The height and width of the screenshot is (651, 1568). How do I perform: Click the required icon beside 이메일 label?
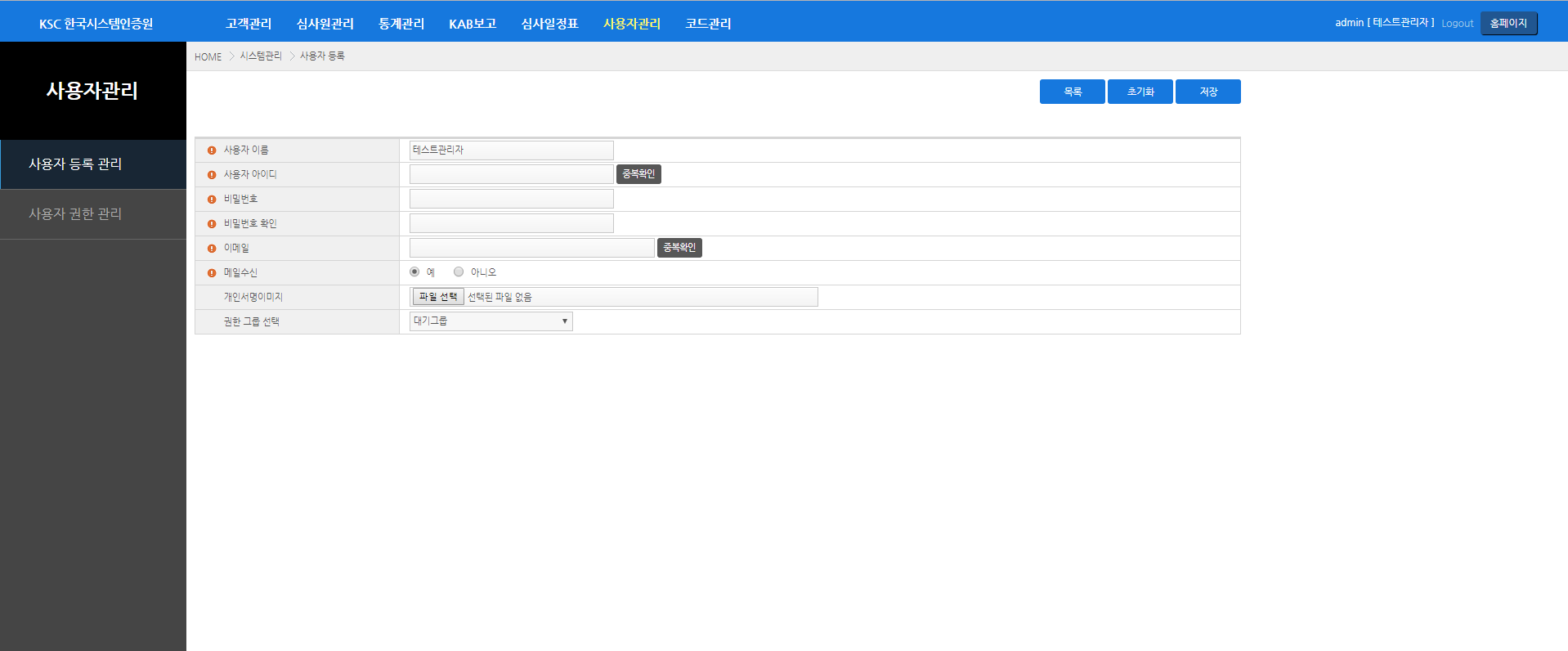tap(212, 249)
